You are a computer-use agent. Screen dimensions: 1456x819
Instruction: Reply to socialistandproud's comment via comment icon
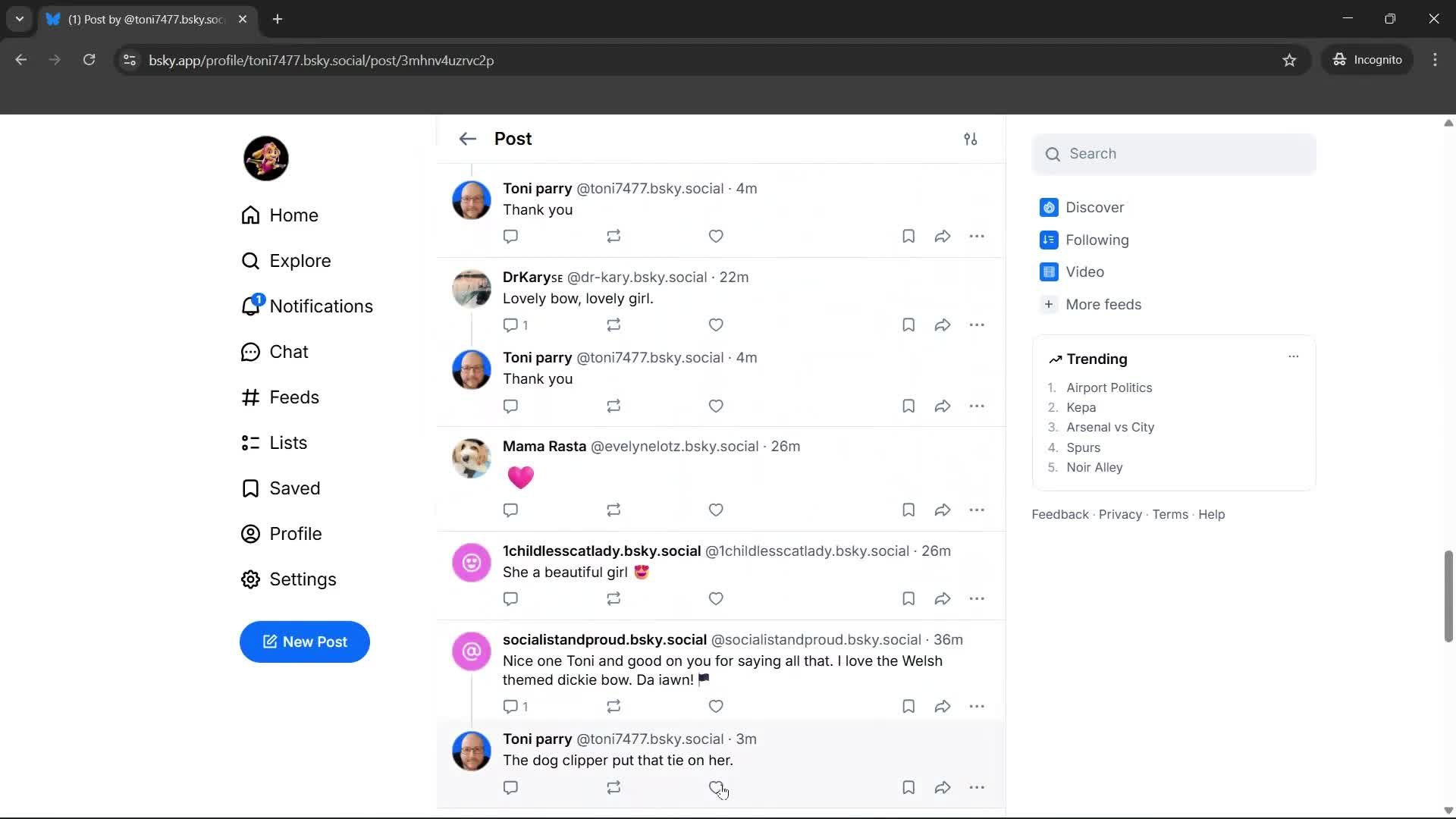[510, 707]
